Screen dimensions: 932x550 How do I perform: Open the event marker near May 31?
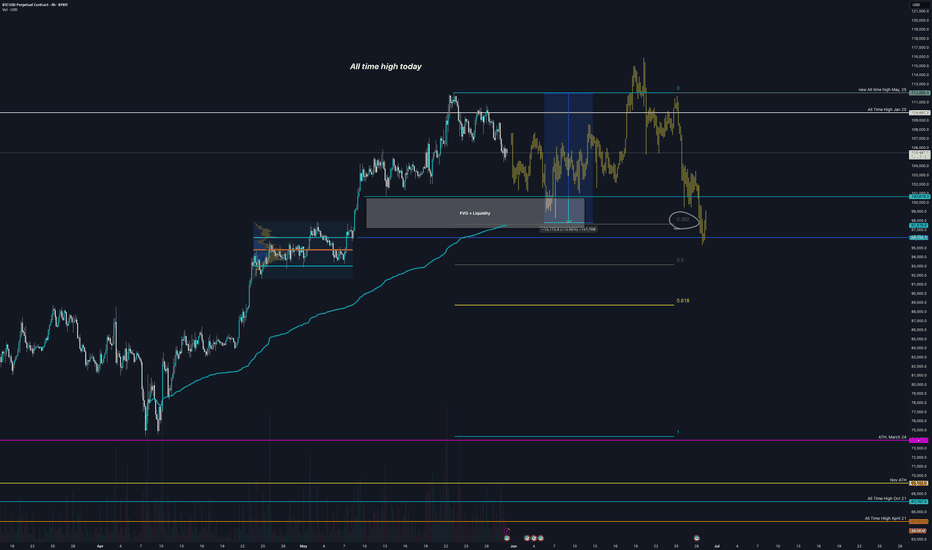coord(506,538)
